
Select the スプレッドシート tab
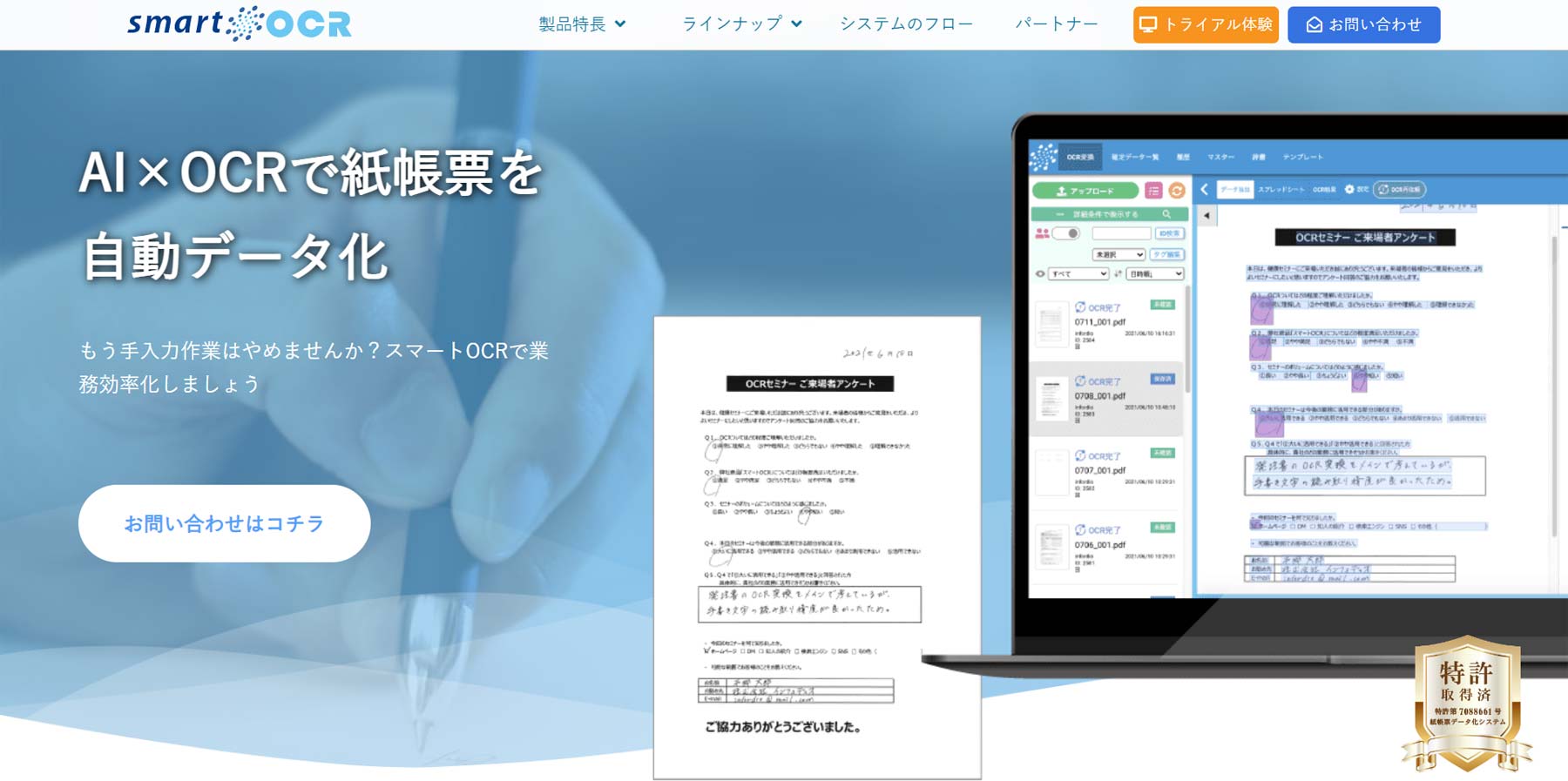[1281, 189]
